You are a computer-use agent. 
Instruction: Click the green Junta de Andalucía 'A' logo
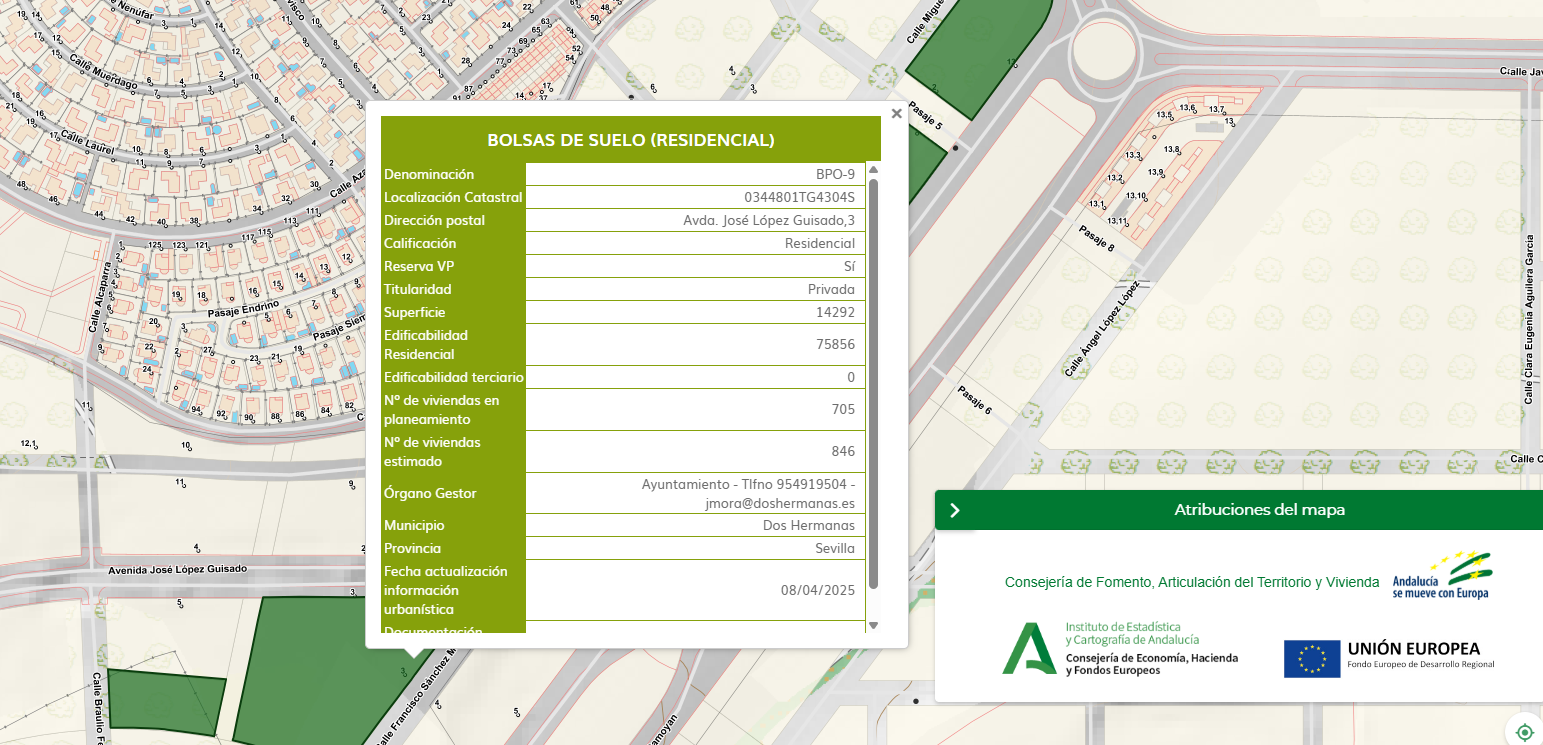(1029, 648)
